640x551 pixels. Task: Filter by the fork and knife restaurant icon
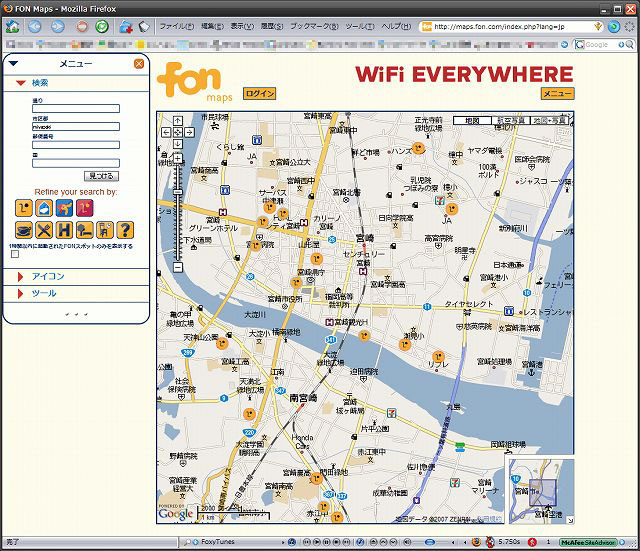(x=44, y=230)
